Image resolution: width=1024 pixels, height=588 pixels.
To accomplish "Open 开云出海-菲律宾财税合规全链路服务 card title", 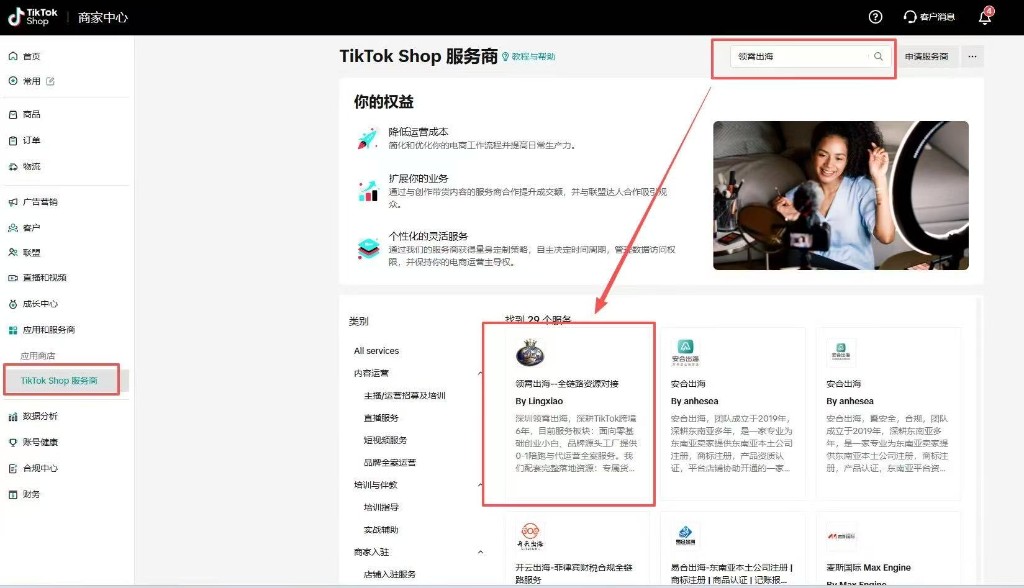I will tap(574, 573).
